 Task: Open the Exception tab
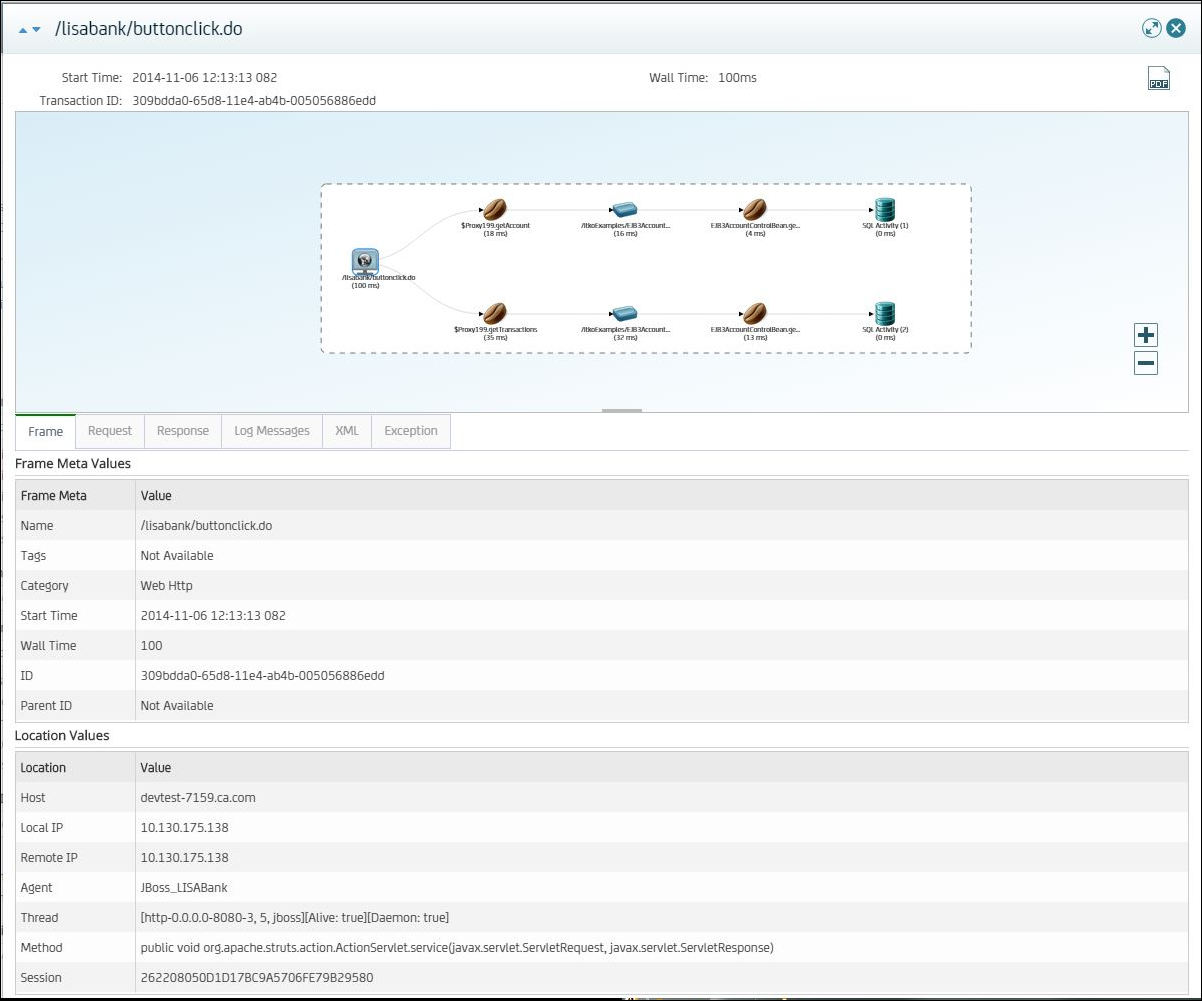coord(410,431)
